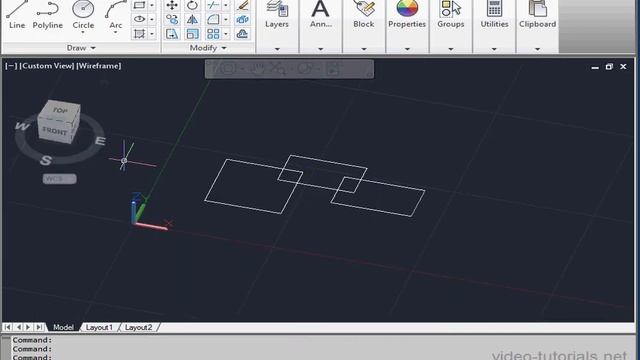Open the Array tool flyout arrow
The image size is (640, 360).
tap(226, 33)
